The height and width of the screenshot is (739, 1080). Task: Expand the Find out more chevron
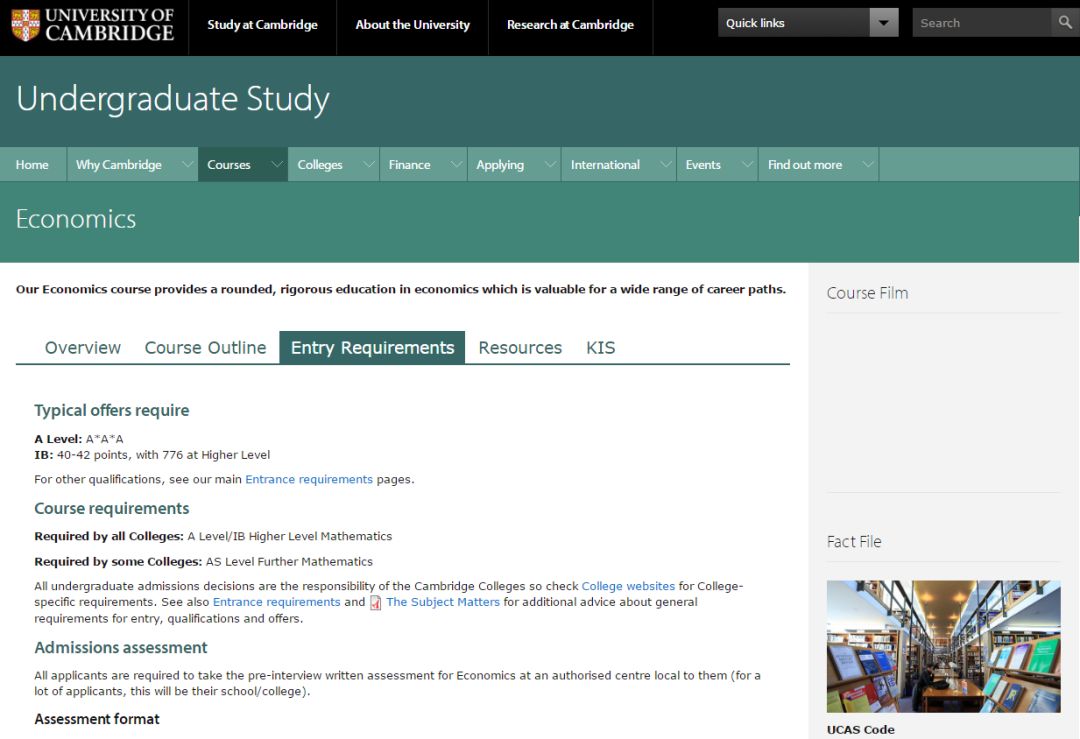868,165
